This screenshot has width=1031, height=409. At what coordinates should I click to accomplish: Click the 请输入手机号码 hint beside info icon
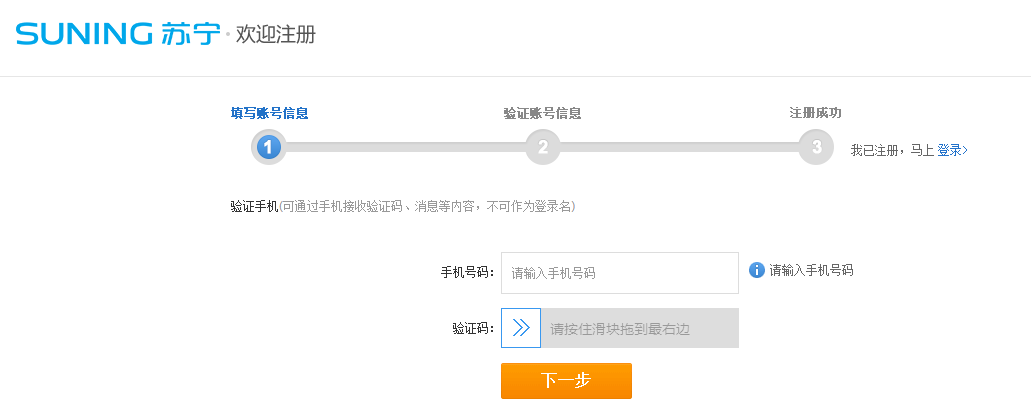(811, 270)
